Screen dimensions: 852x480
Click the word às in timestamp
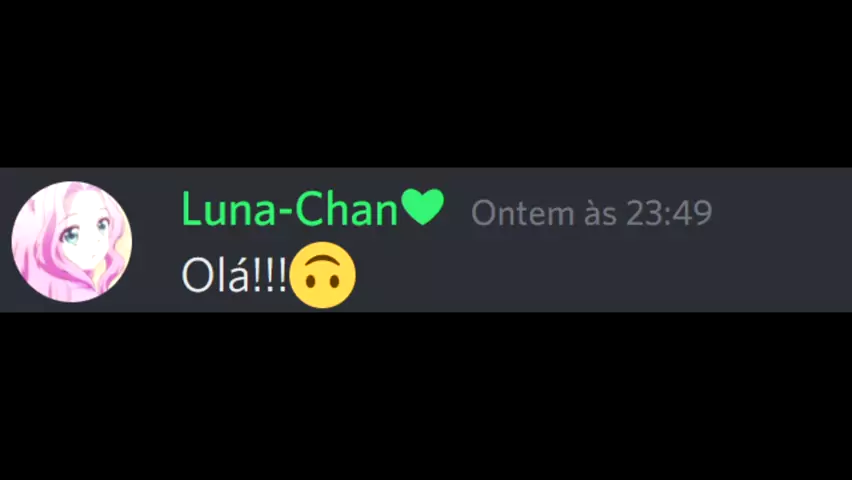click(x=600, y=213)
